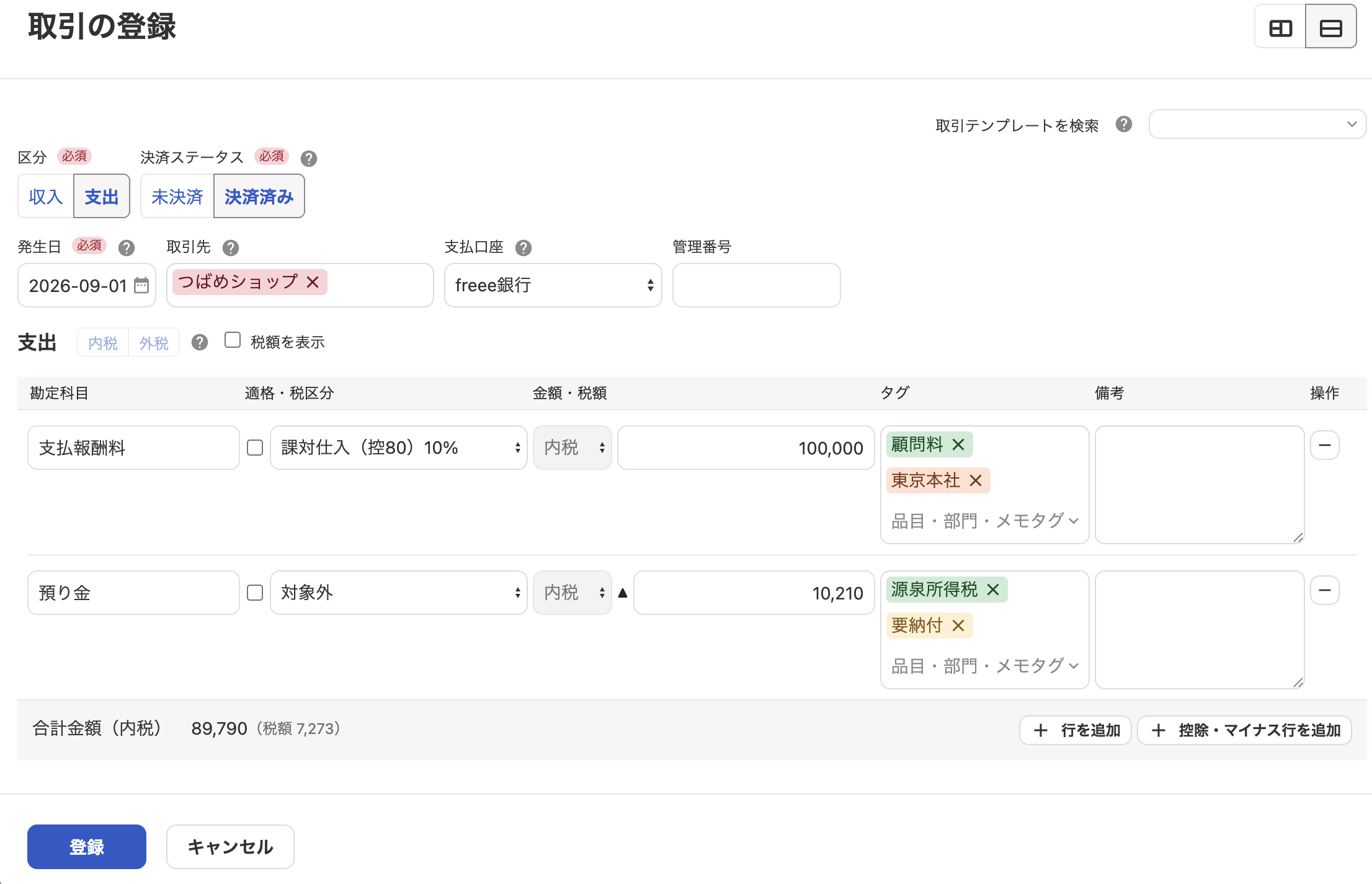Remove 源泉所得税 tag

[x=993, y=590]
